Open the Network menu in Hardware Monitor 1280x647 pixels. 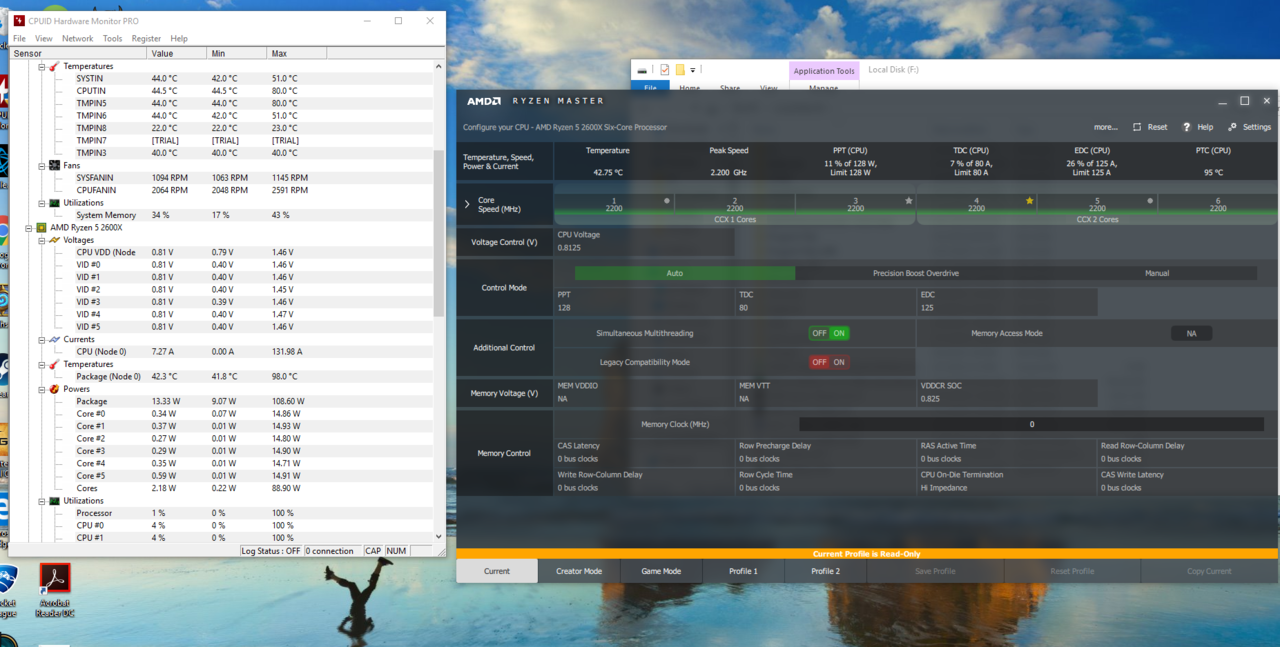point(78,39)
